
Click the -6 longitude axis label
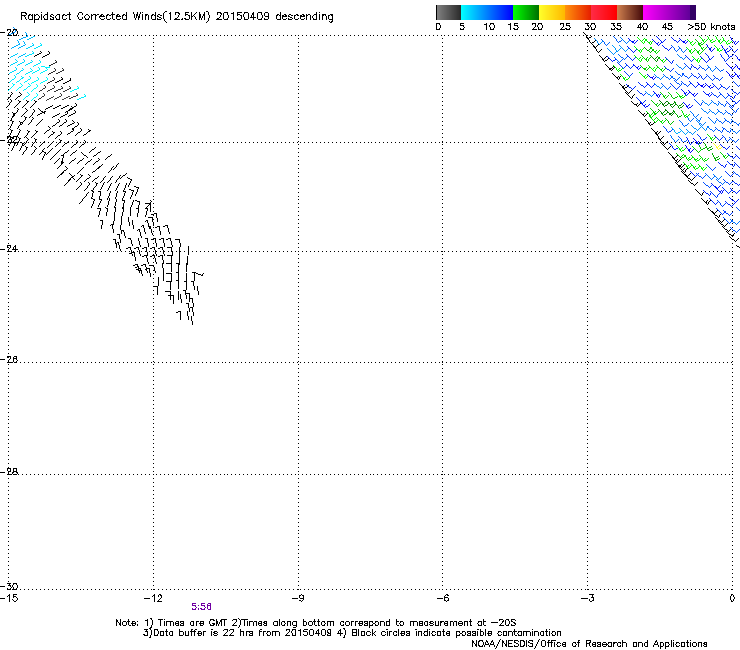pos(443,598)
